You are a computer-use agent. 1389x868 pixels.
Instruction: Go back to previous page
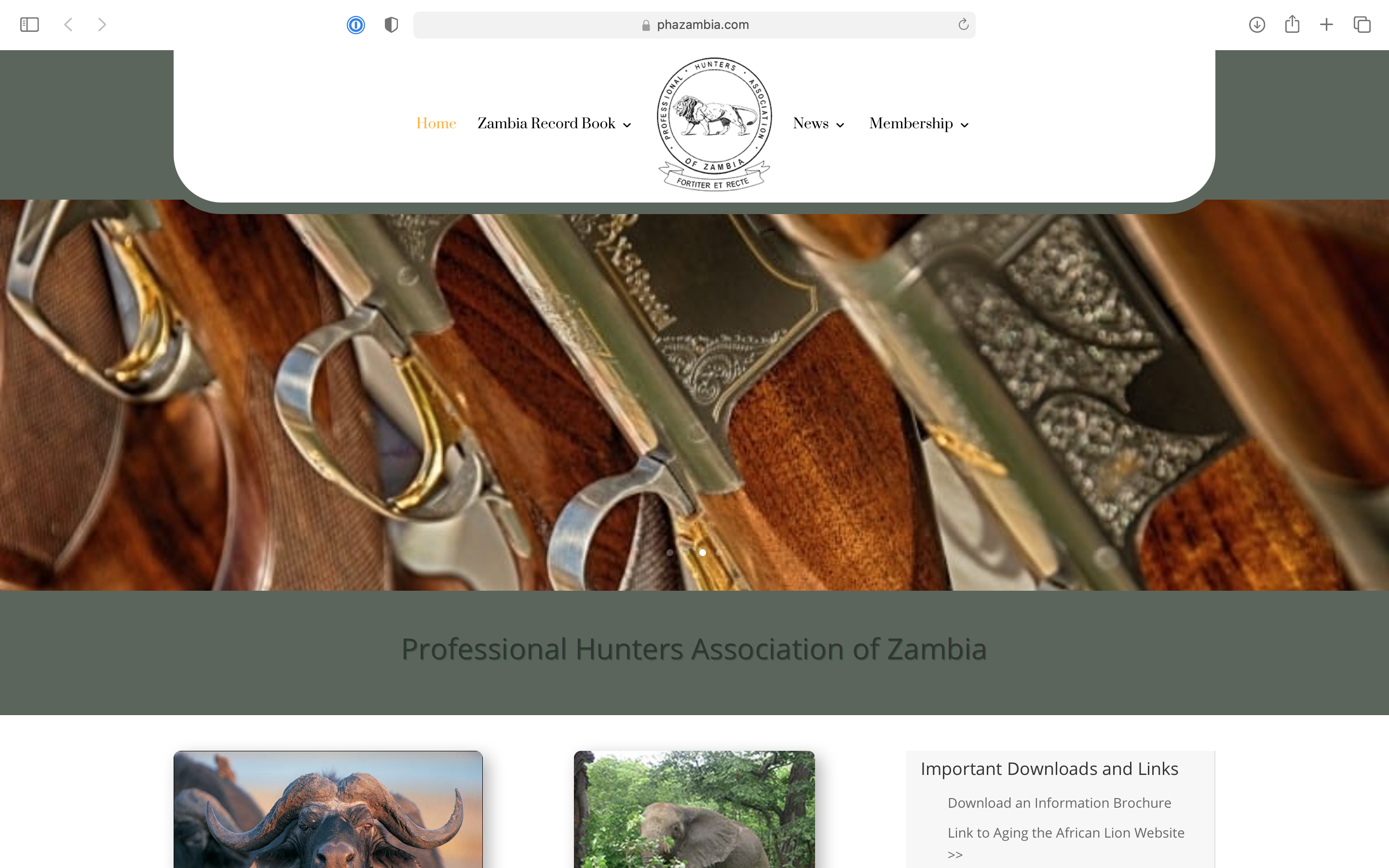(68, 25)
